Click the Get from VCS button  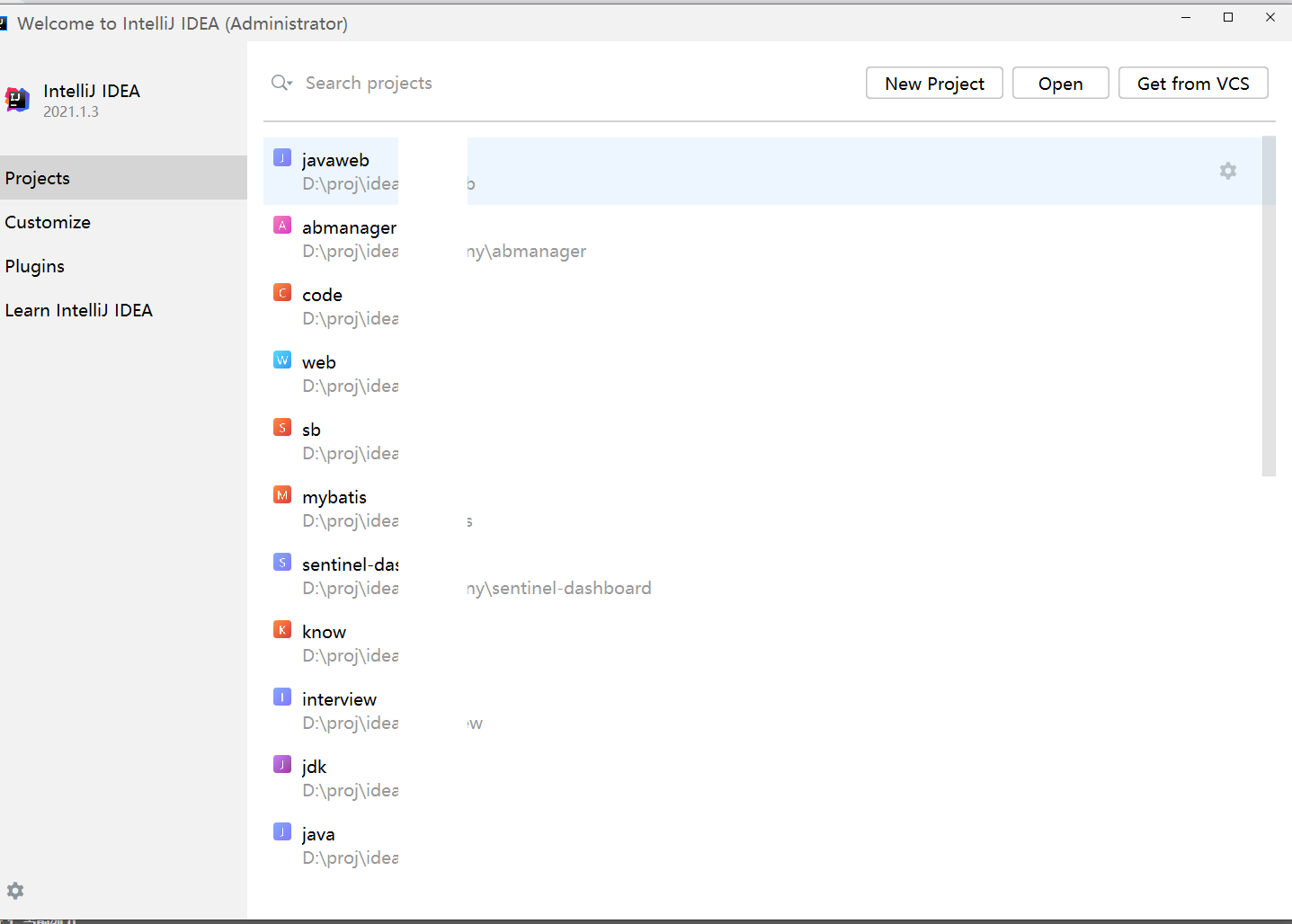pyautogui.click(x=1193, y=83)
